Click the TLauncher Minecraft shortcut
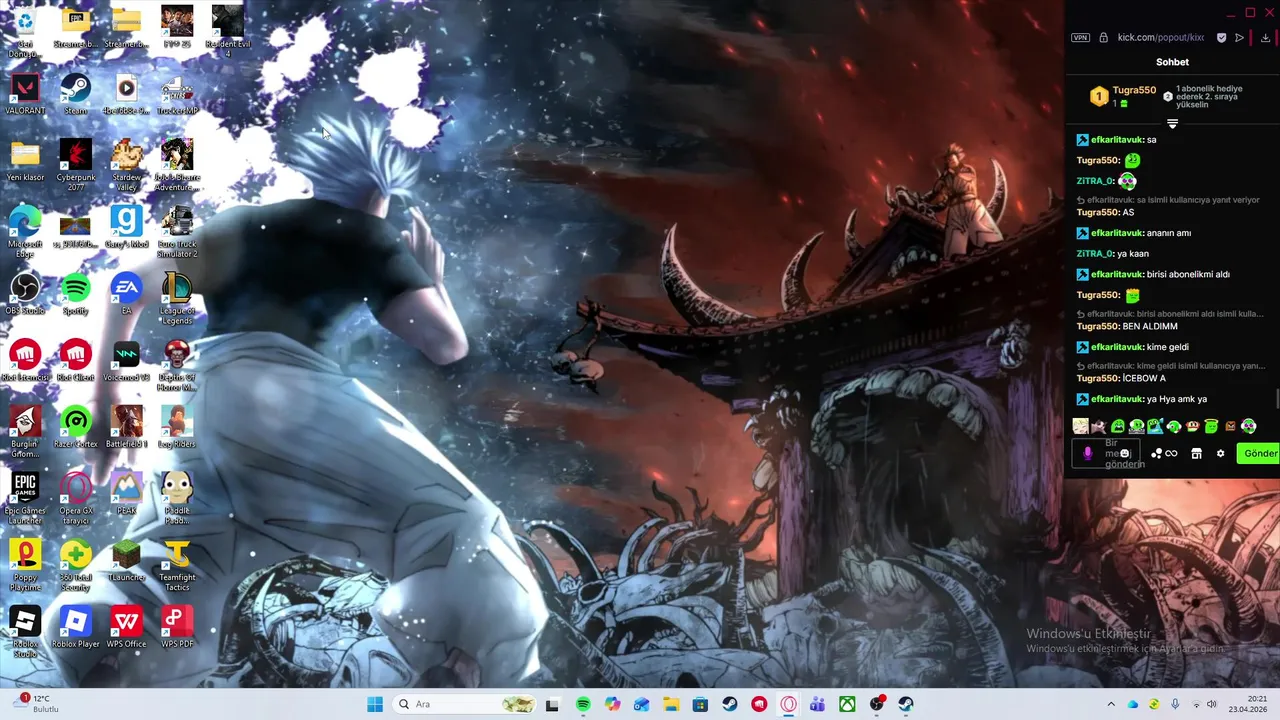 coord(126,561)
